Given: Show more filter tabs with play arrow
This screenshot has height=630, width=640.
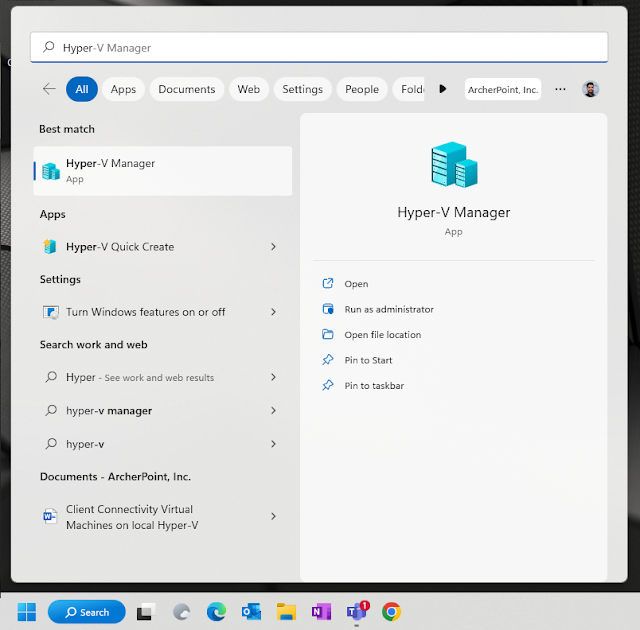Looking at the screenshot, I should pyautogui.click(x=443, y=89).
